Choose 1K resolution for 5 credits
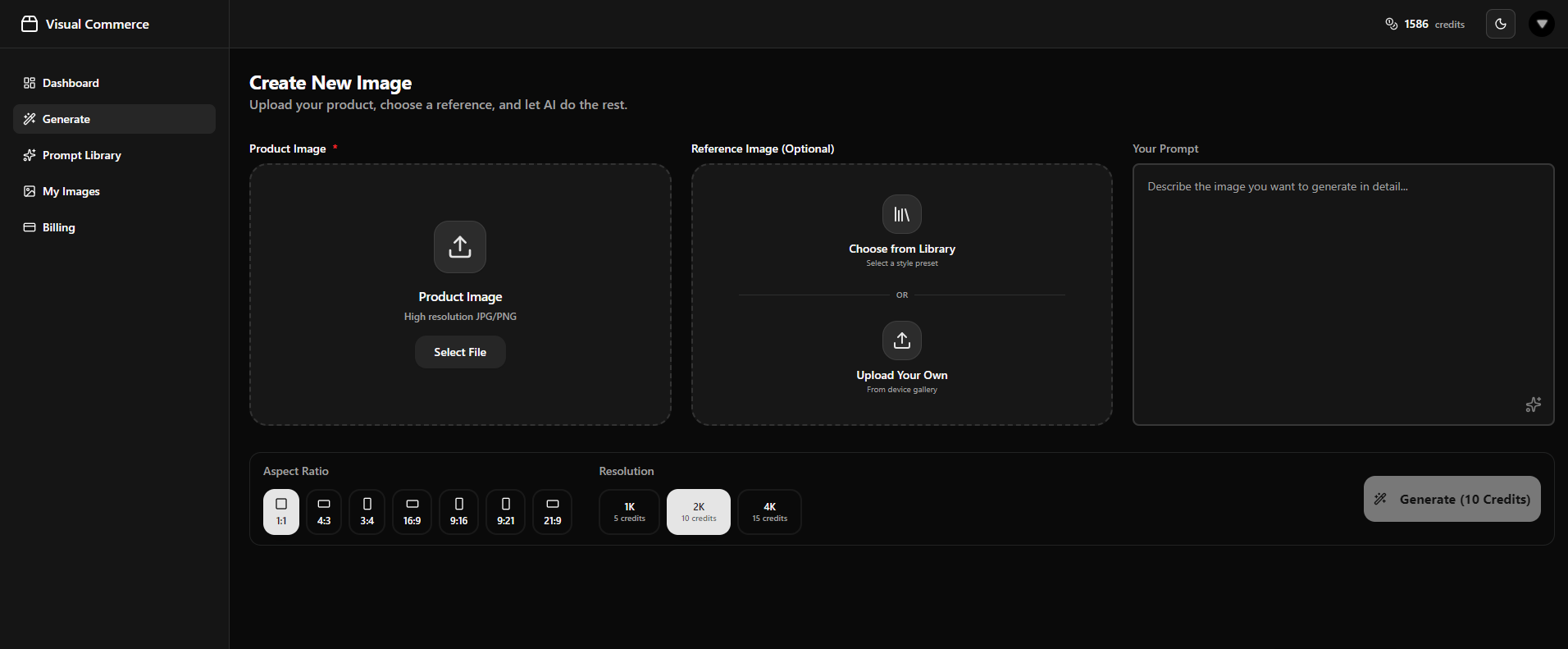The height and width of the screenshot is (649, 1568). (x=629, y=512)
